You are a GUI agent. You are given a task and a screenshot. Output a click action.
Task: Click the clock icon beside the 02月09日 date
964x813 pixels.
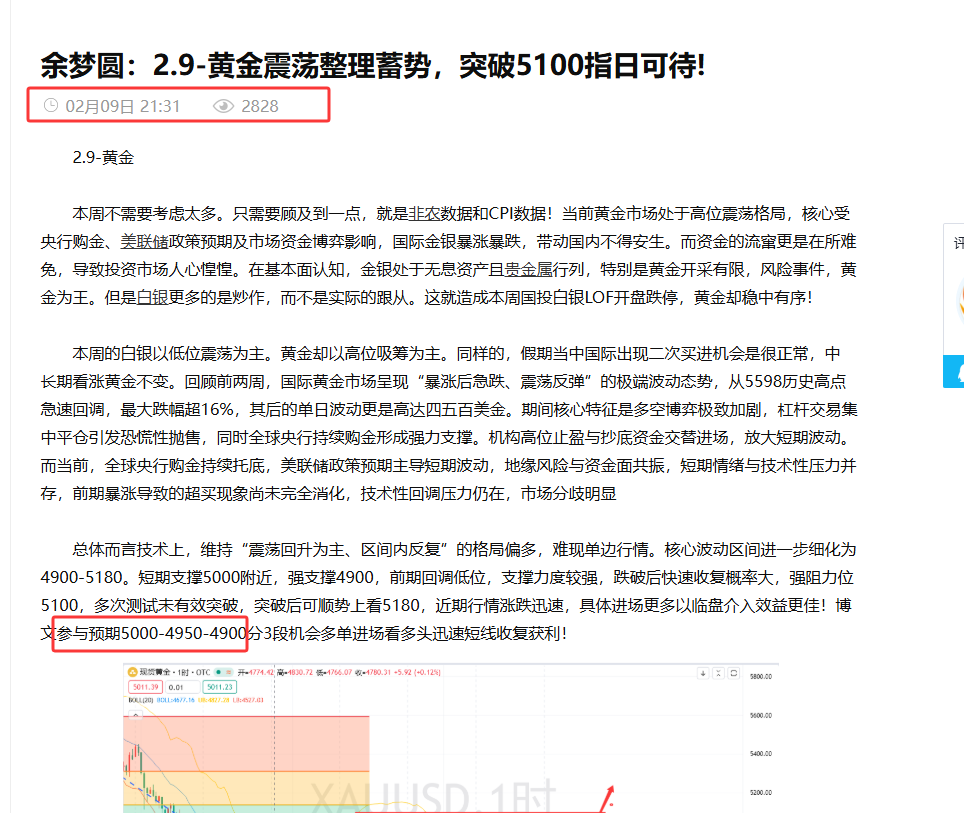point(50,106)
